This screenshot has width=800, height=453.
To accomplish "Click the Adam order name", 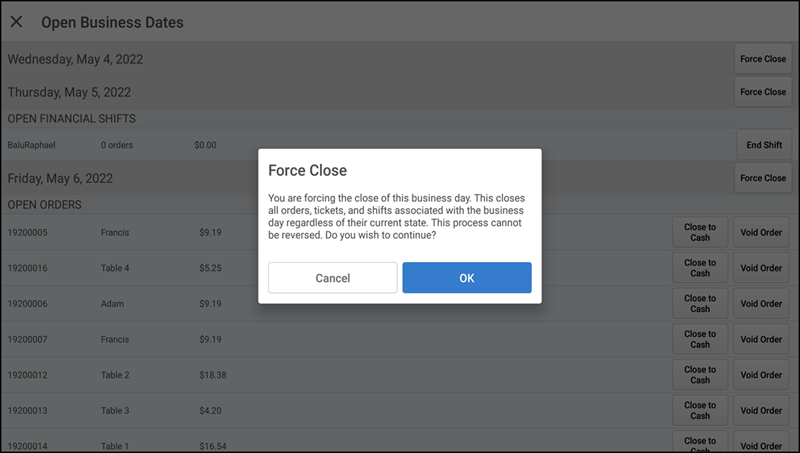I will tap(112, 304).
